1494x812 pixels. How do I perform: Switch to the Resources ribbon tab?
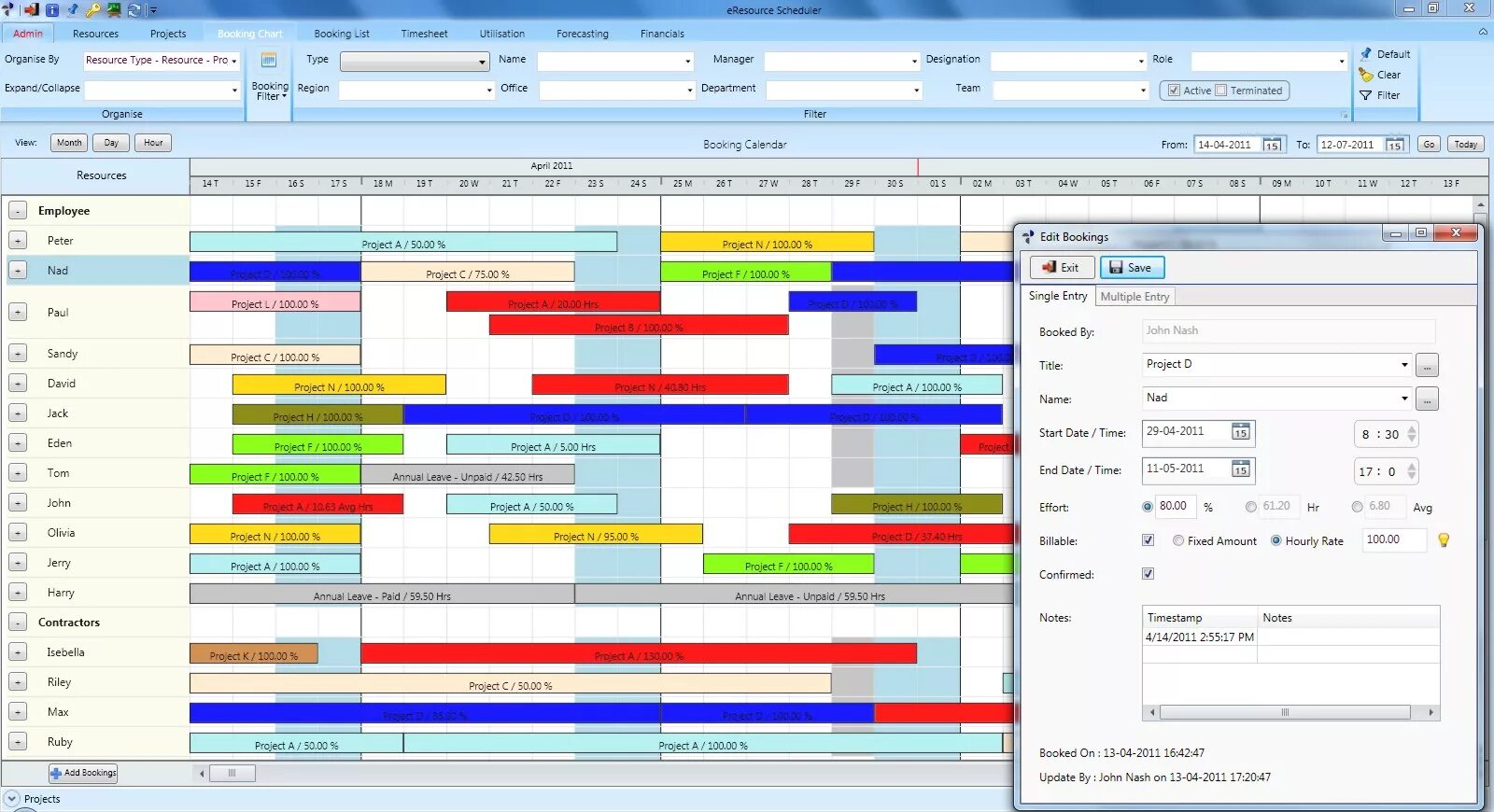point(95,34)
